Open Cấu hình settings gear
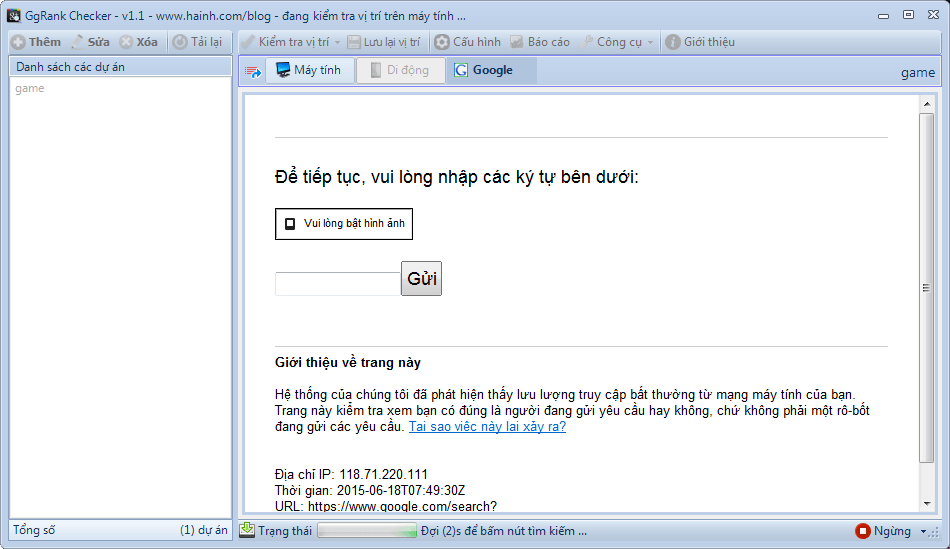This screenshot has height=549, width=950. click(468, 42)
